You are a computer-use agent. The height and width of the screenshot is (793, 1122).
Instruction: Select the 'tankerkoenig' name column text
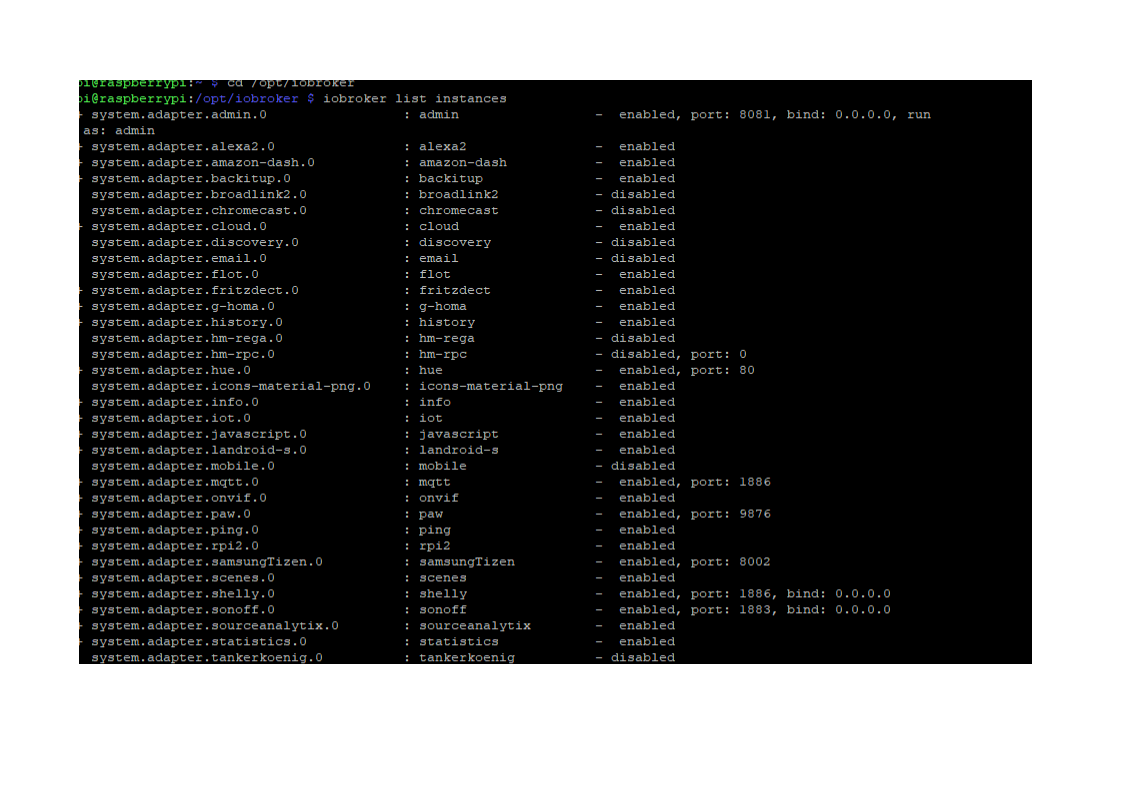[467, 658]
